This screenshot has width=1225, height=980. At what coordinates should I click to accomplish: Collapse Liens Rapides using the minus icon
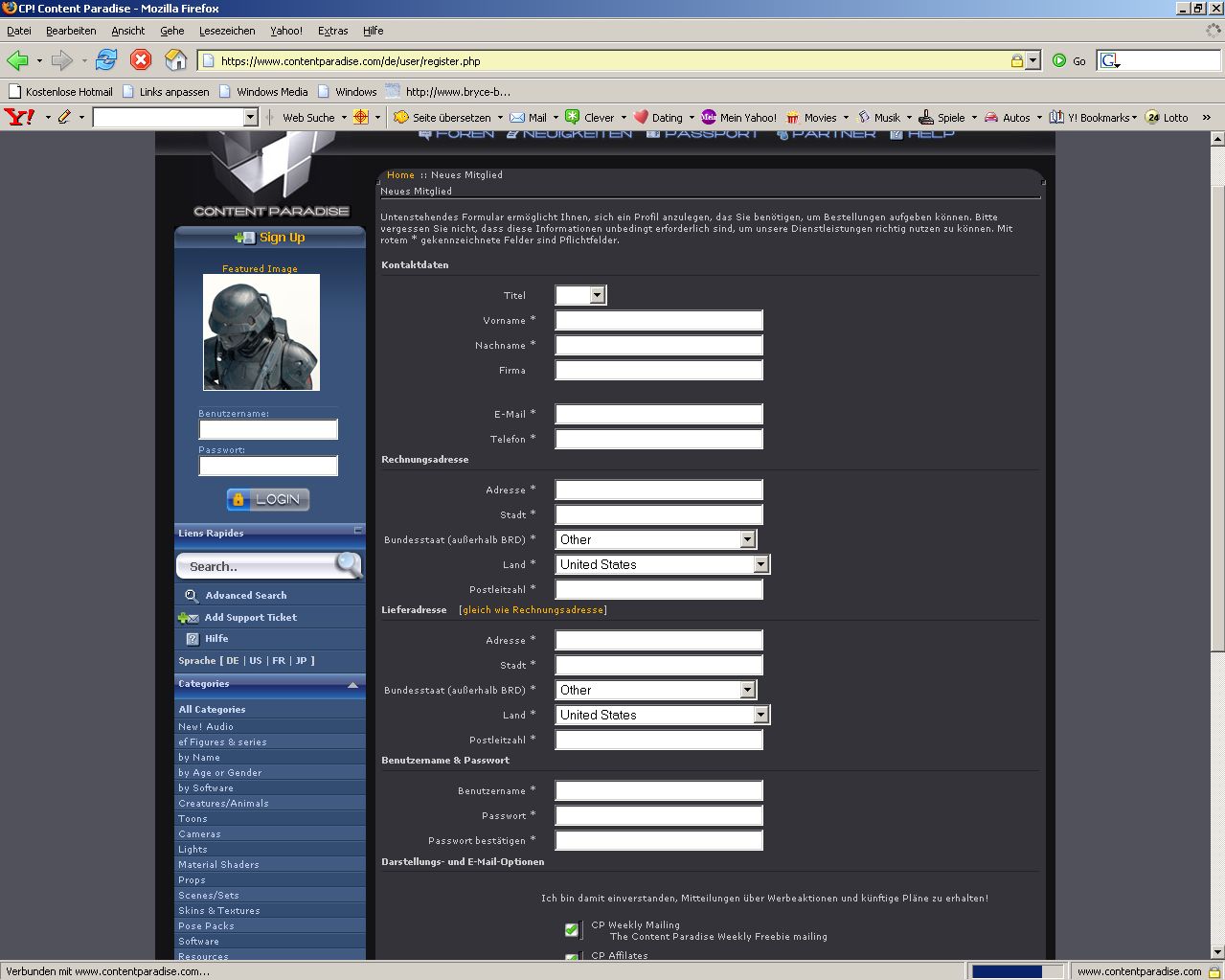pos(358,530)
